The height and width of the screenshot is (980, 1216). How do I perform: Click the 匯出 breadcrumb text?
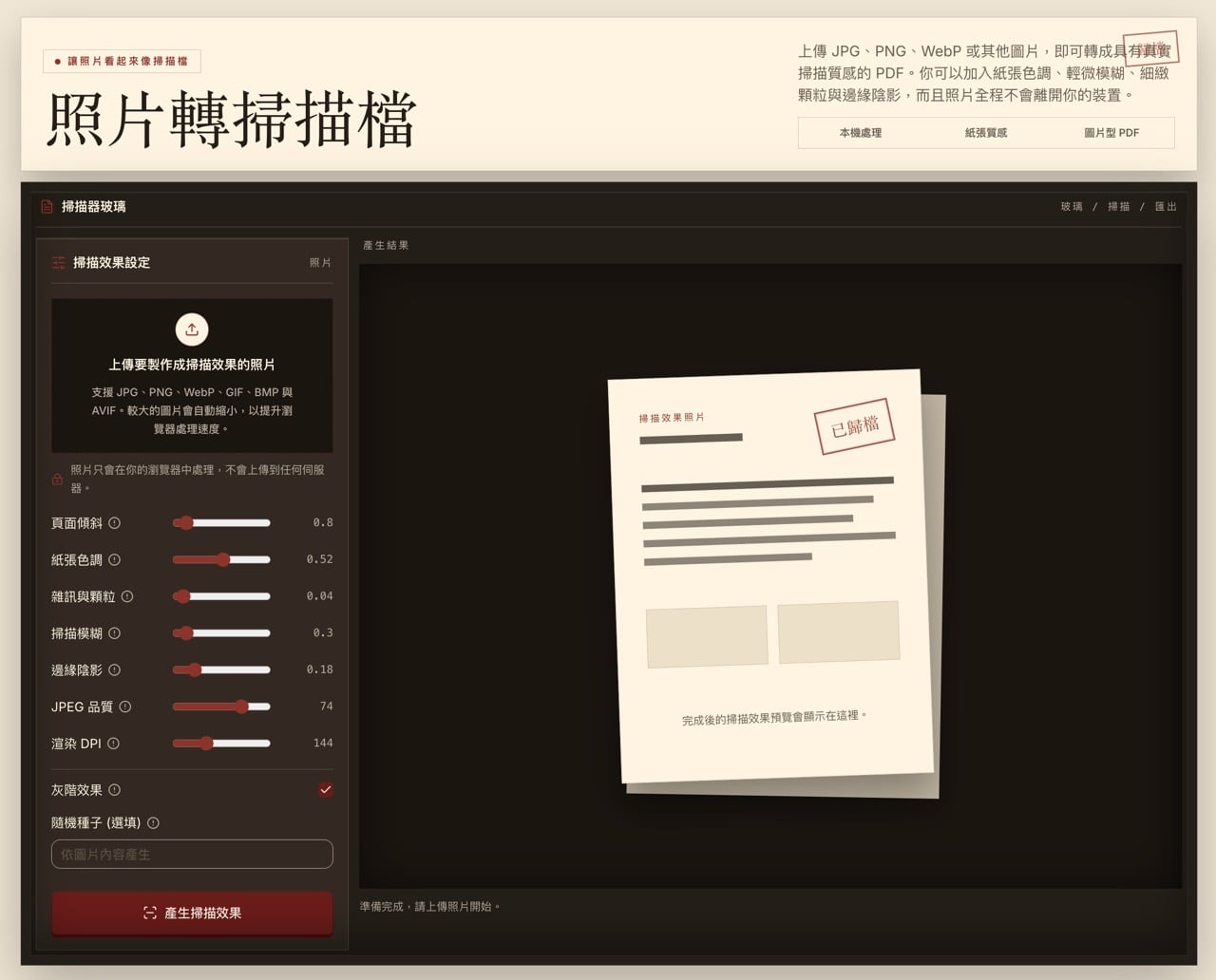click(x=1166, y=207)
